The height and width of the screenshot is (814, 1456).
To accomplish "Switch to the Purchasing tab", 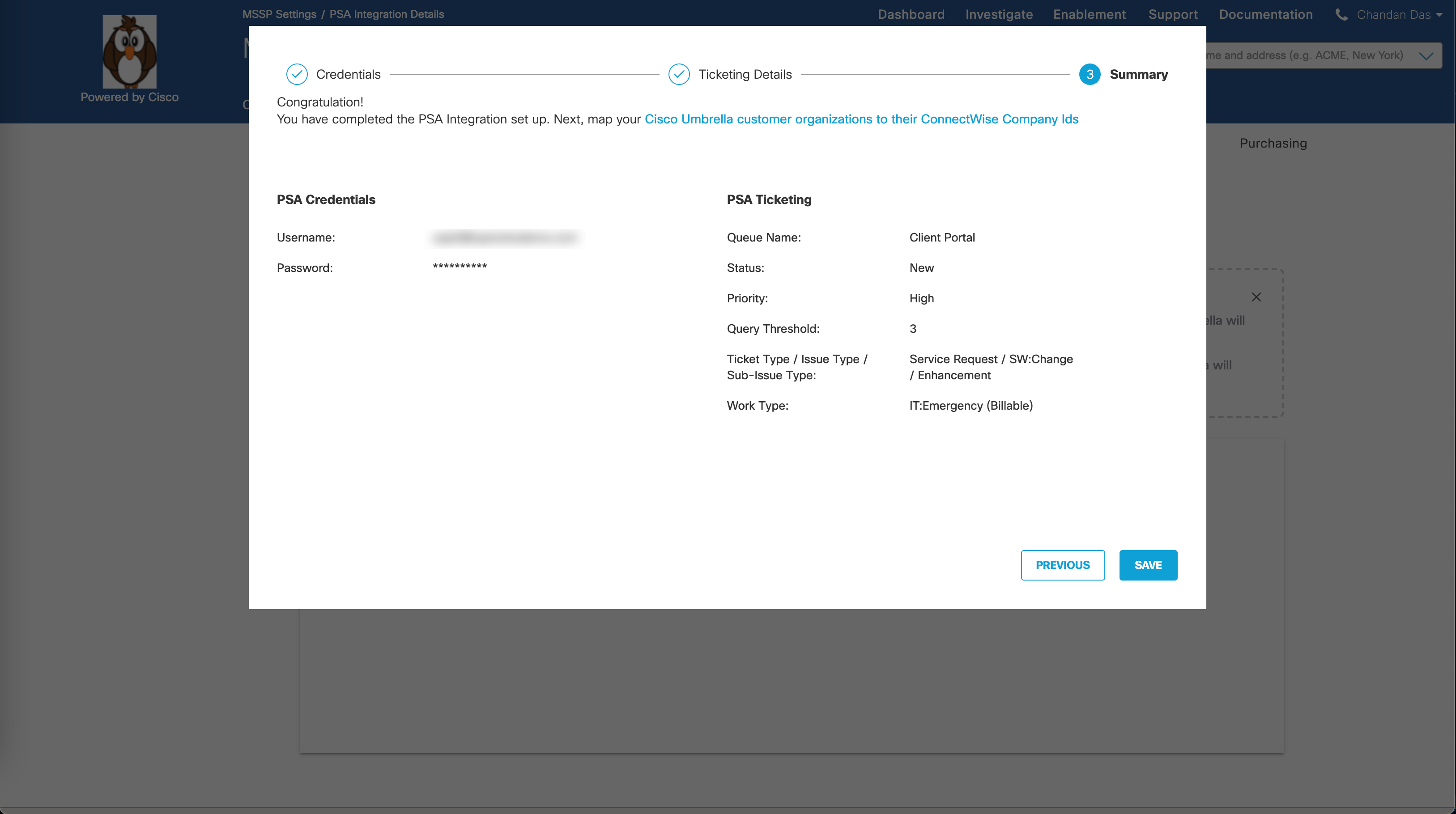I will point(1273,144).
